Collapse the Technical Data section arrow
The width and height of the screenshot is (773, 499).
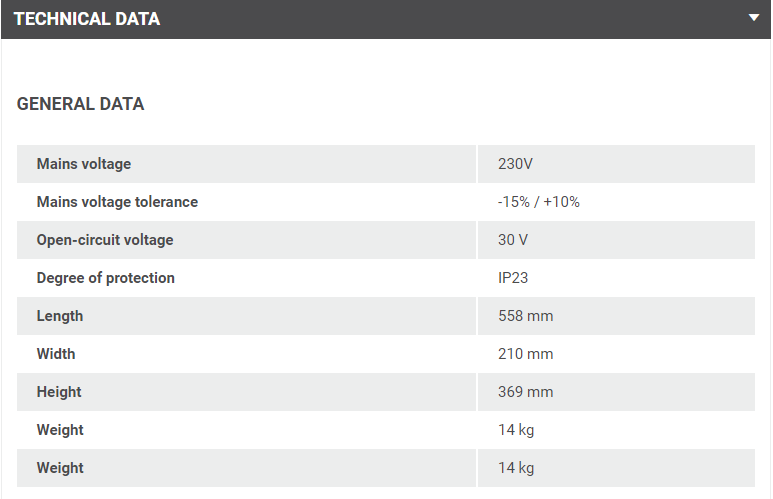pyautogui.click(x=754, y=18)
